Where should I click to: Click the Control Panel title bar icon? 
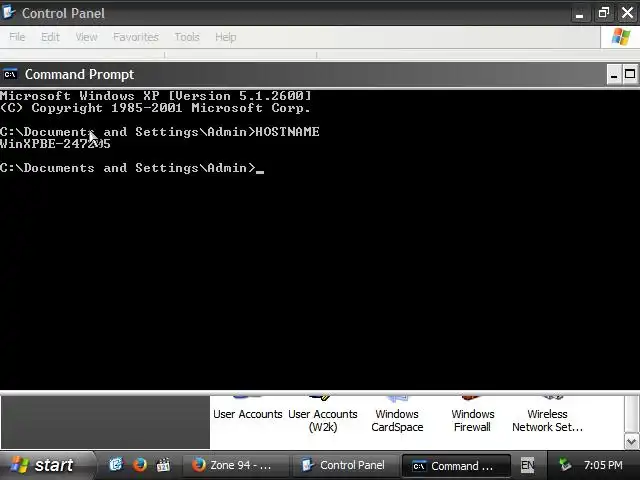tap(8, 12)
